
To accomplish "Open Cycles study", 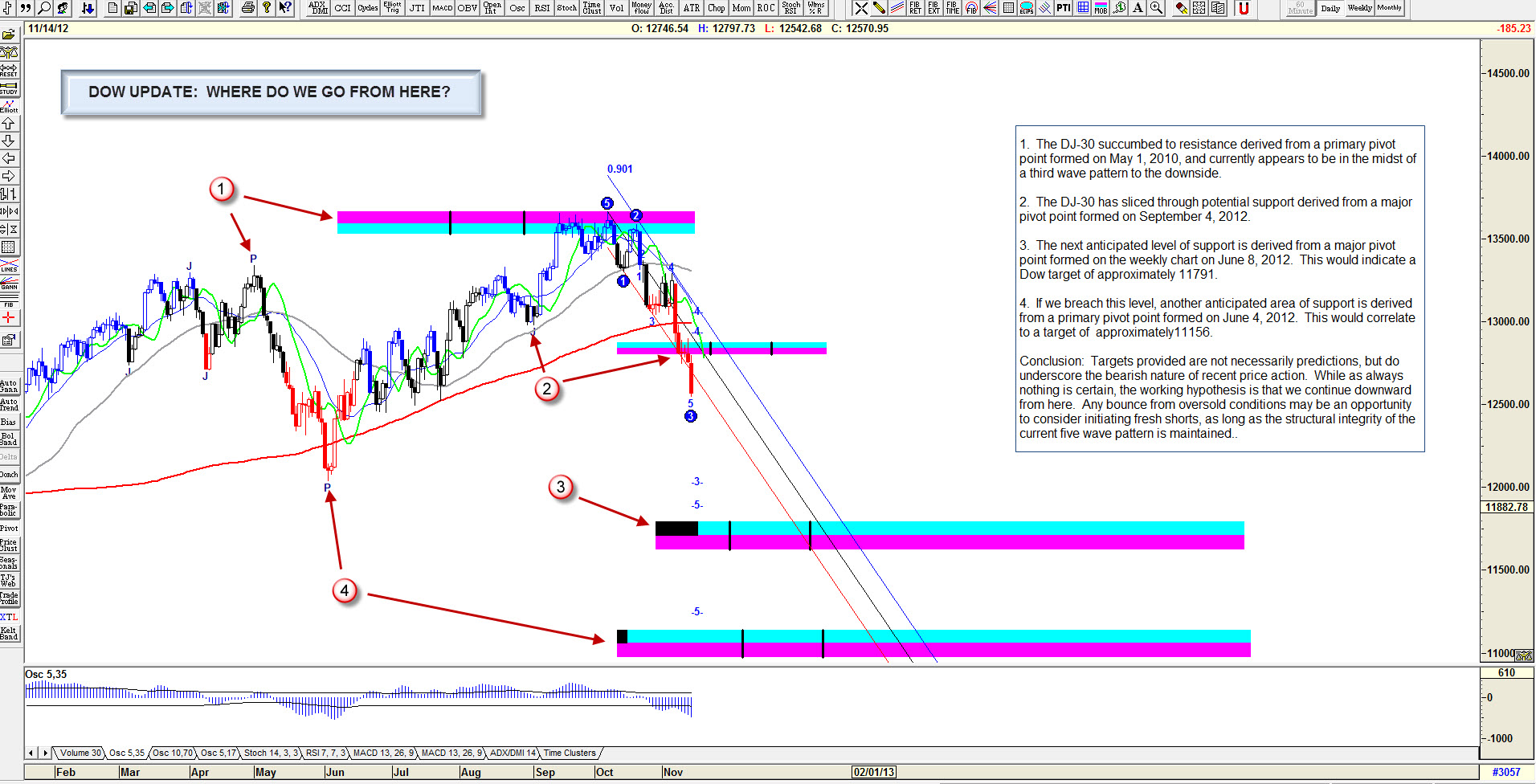I will 368,8.
